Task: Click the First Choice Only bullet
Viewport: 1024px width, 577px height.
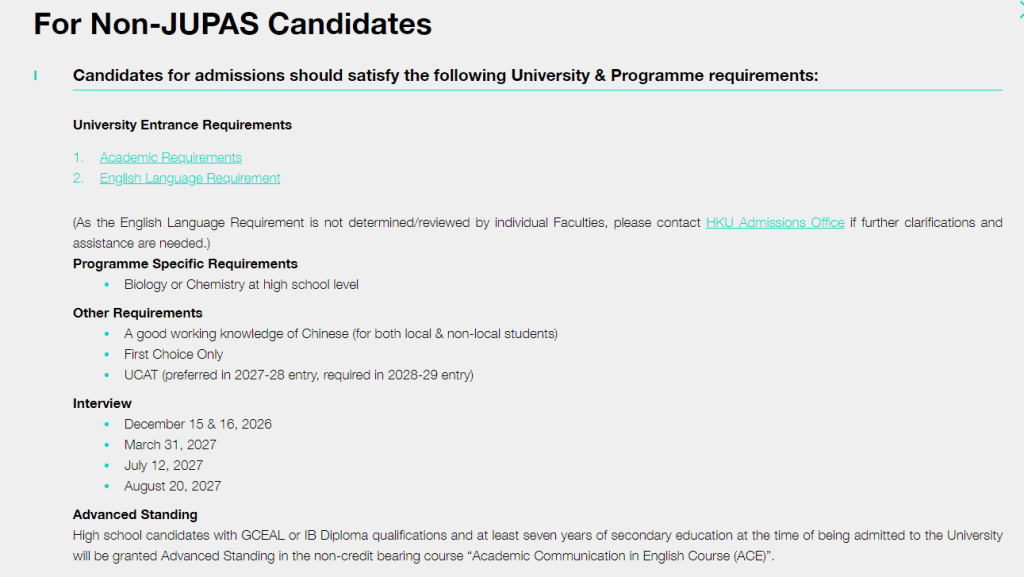Action: point(174,354)
